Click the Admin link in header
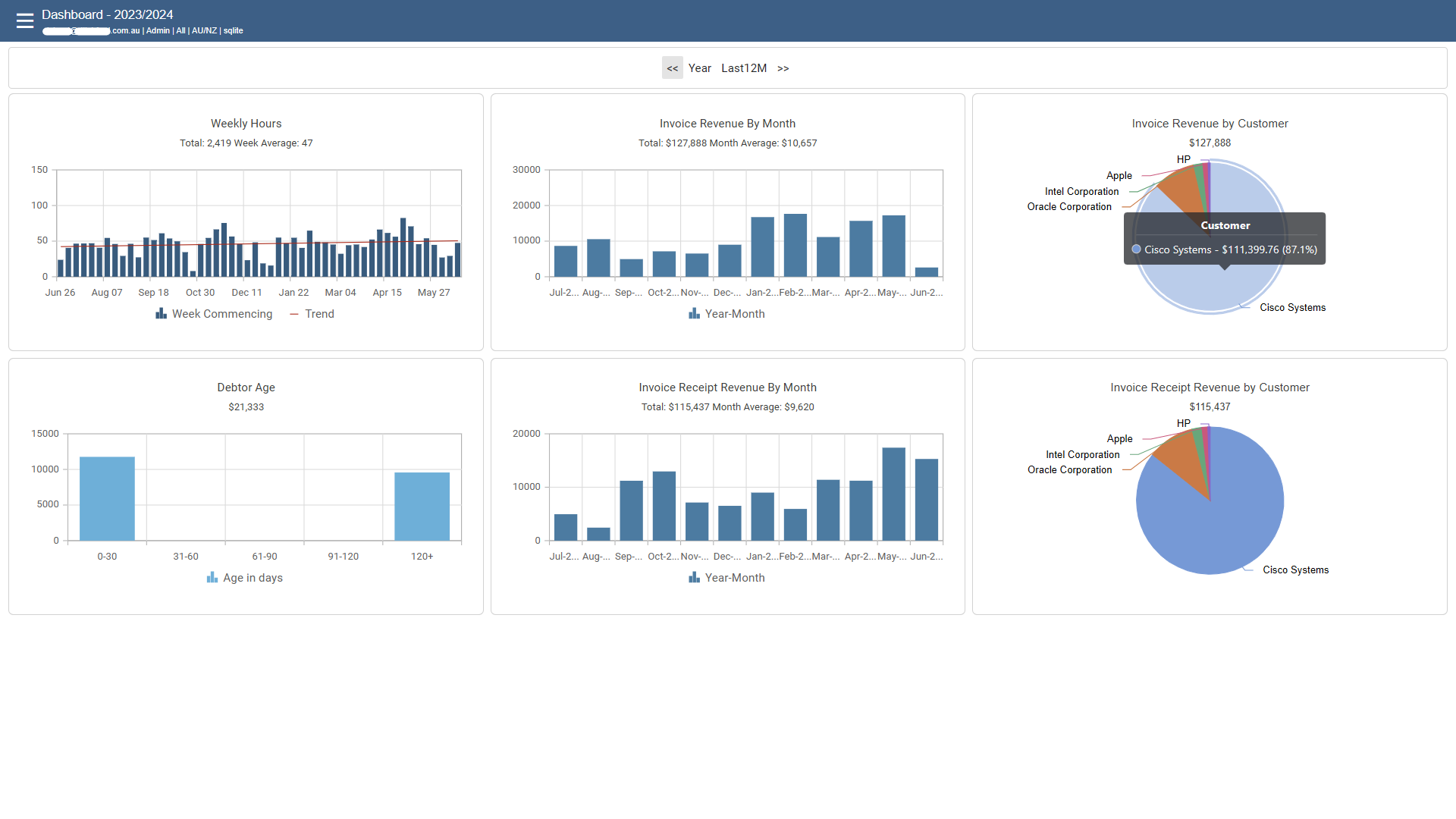The height and width of the screenshot is (819, 1456). (158, 31)
